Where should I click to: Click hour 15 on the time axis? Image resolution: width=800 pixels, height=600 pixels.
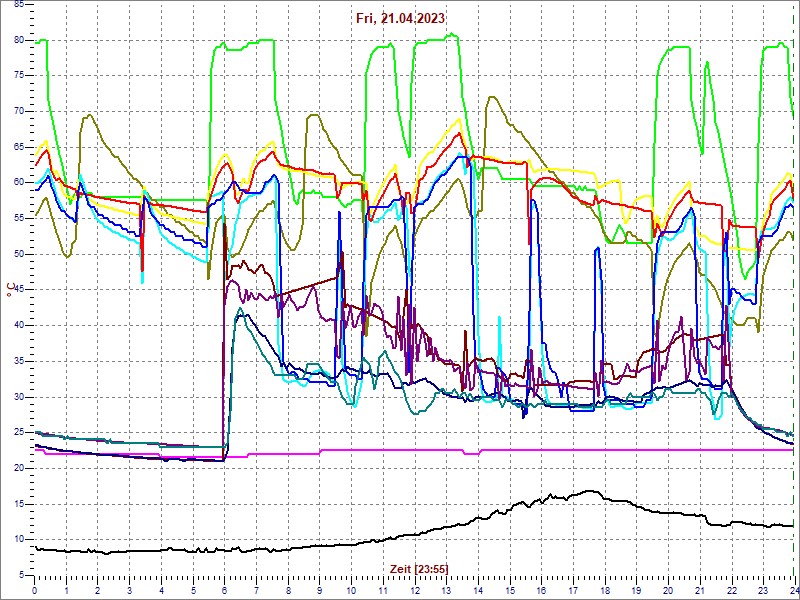(x=509, y=590)
